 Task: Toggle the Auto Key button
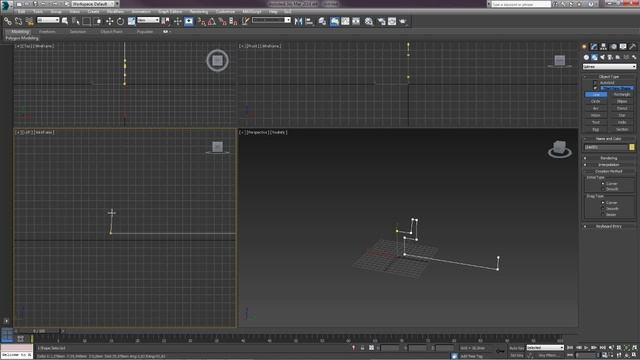coord(517,348)
